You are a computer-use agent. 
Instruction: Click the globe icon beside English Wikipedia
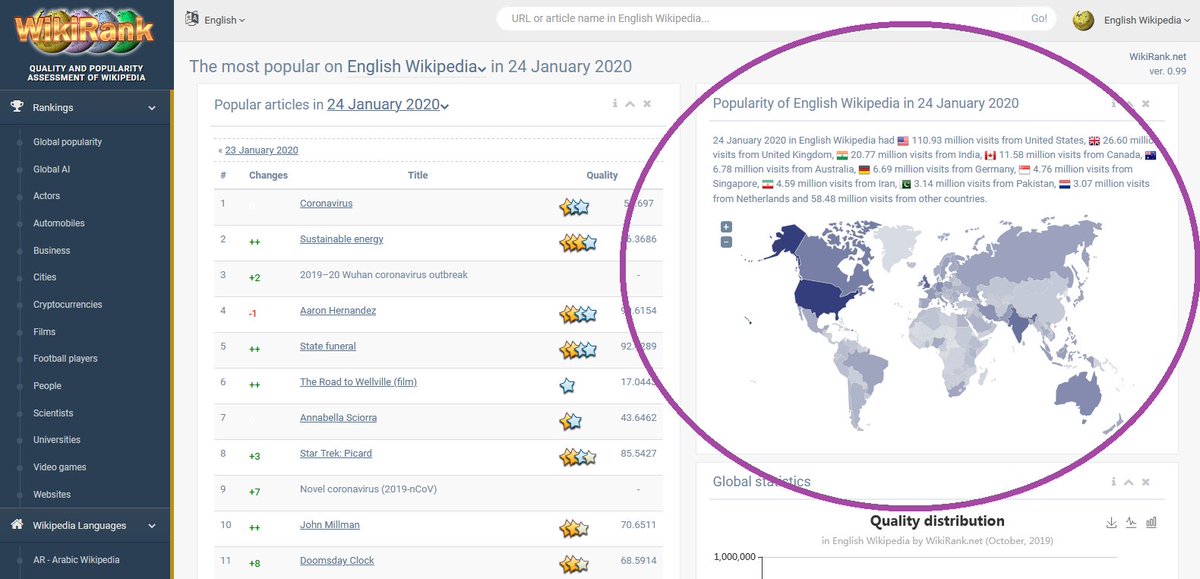[1082, 20]
